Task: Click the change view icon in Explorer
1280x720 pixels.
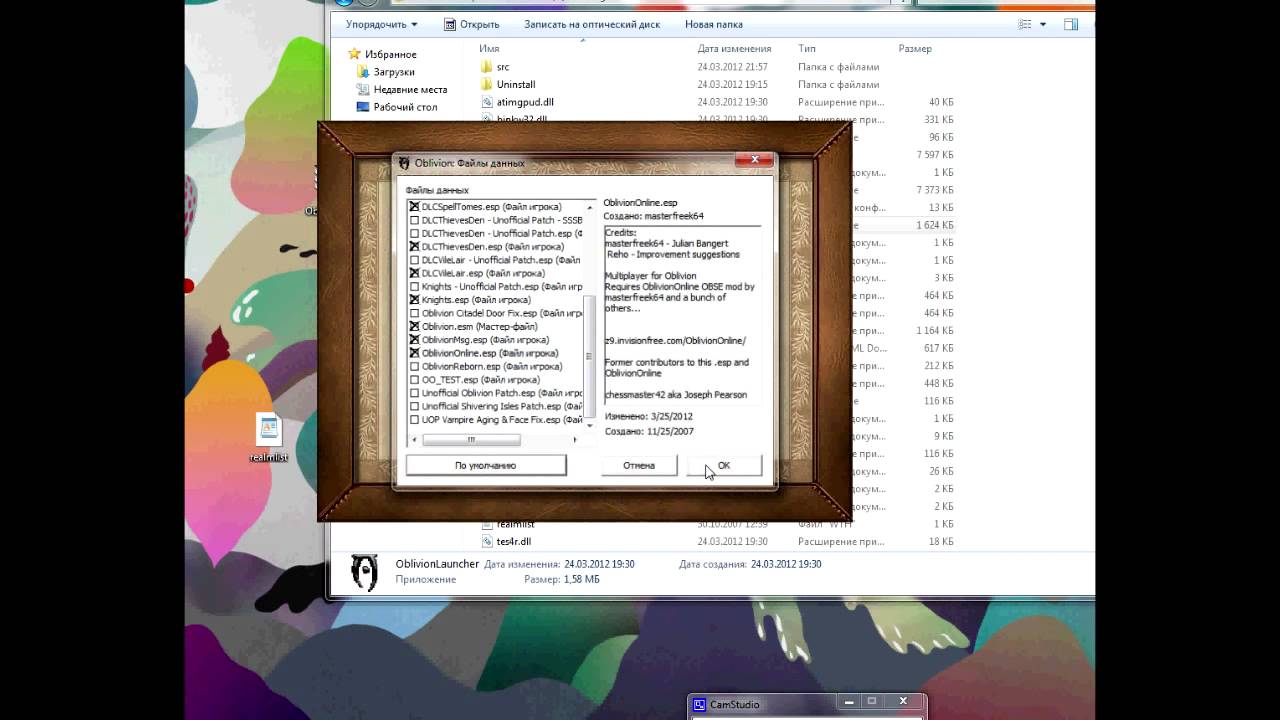Action: (x=1025, y=24)
